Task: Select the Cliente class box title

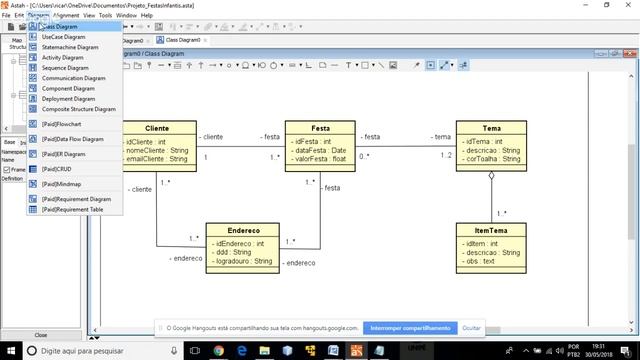Action: click(x=157, y=128)
